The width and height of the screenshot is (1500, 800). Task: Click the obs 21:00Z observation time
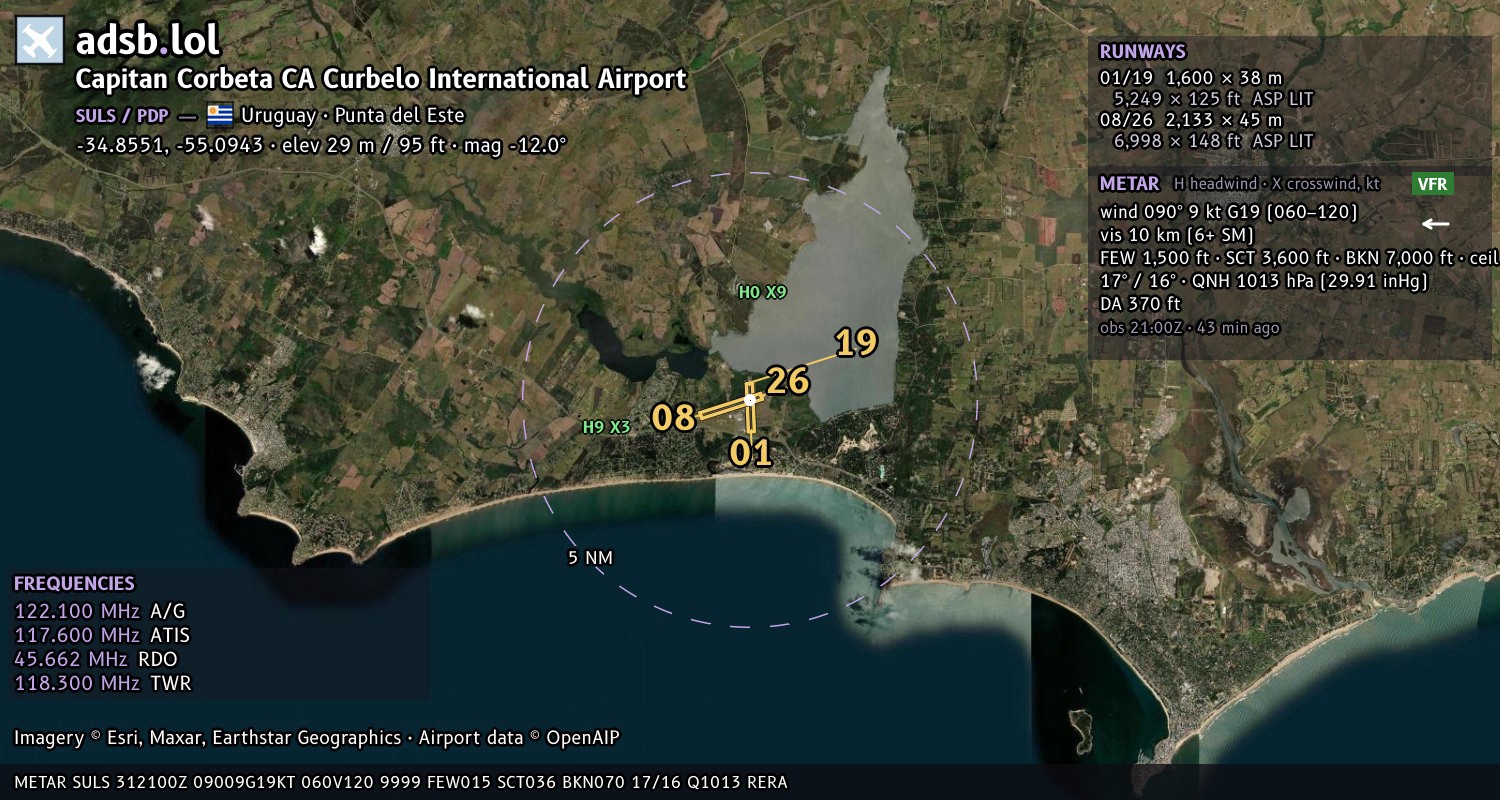1189,328
